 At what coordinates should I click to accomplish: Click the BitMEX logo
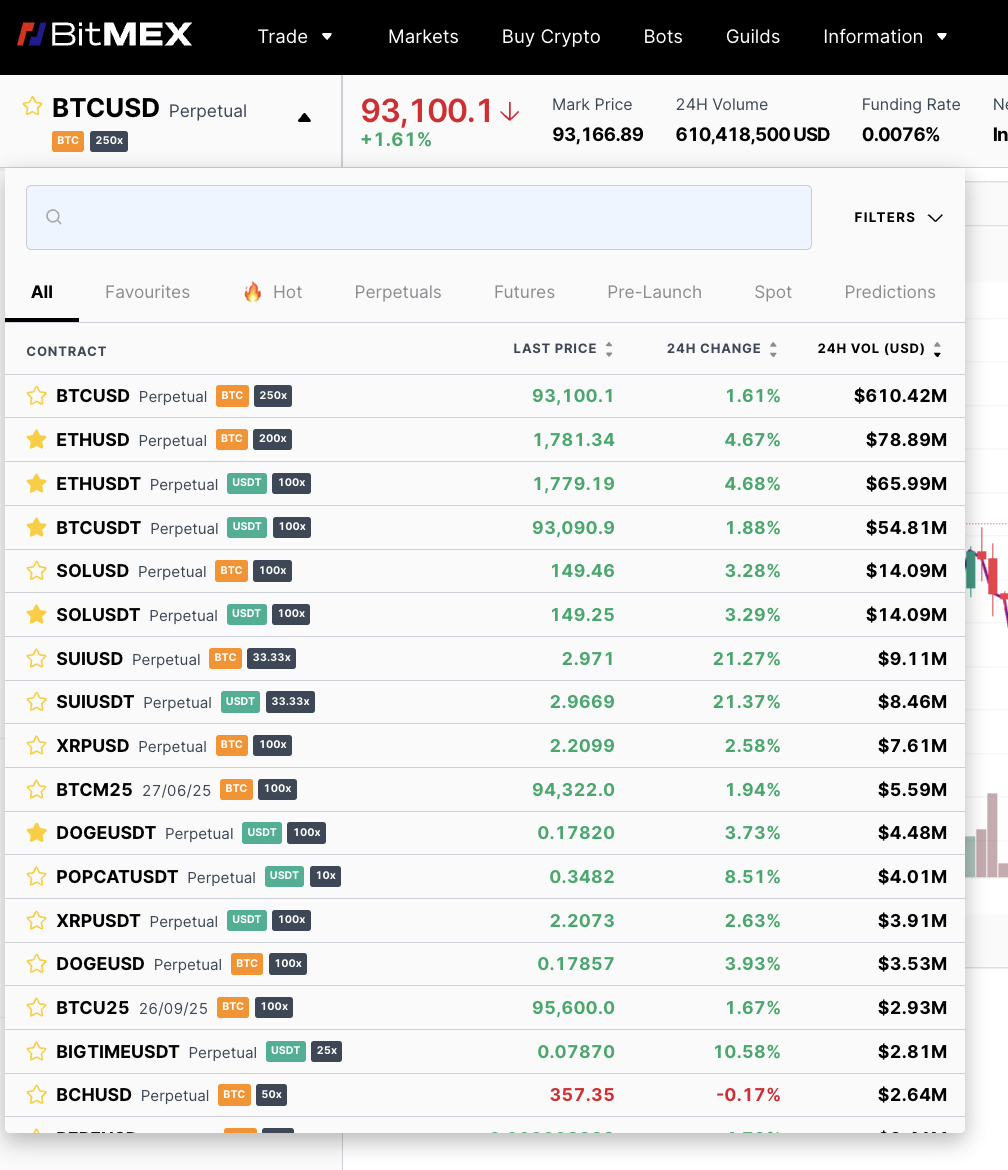tap(104, 34)
